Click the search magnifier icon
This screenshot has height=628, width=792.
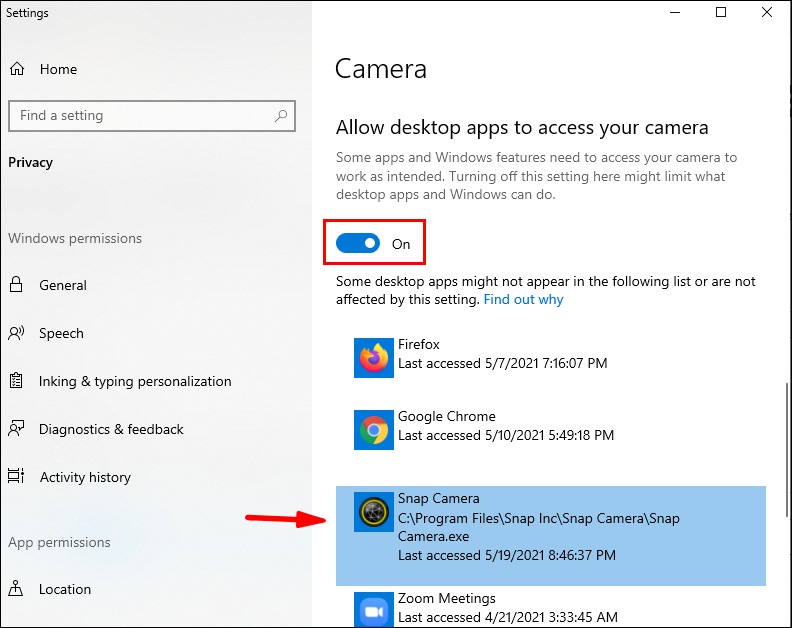click(281, 116)
